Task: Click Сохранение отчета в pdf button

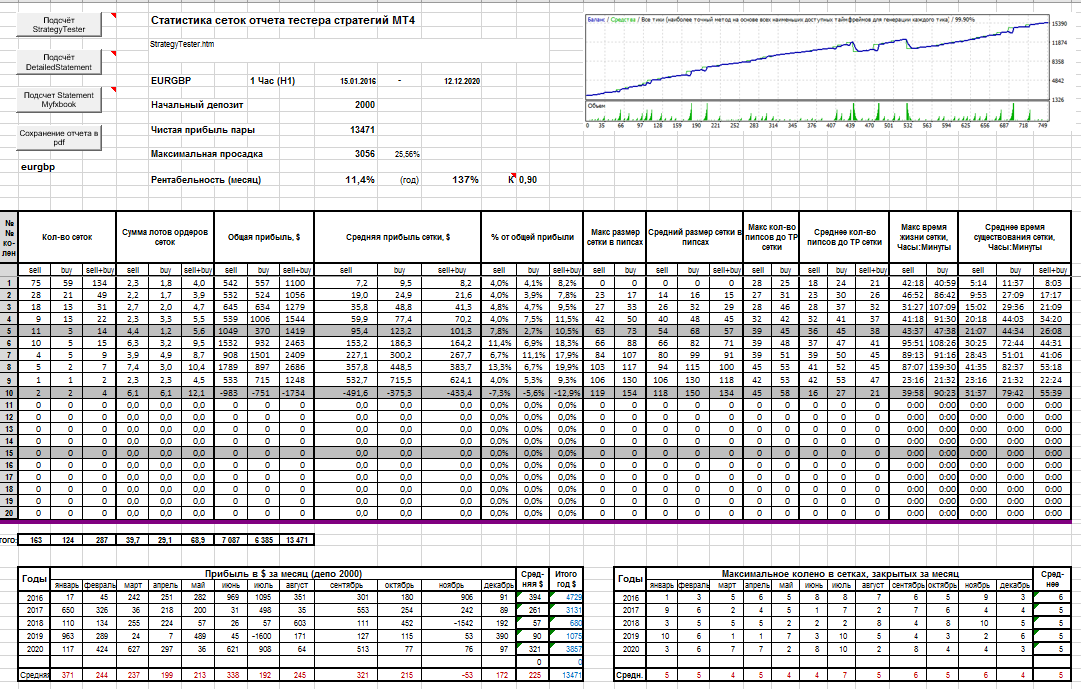Action: pos(59,138)
